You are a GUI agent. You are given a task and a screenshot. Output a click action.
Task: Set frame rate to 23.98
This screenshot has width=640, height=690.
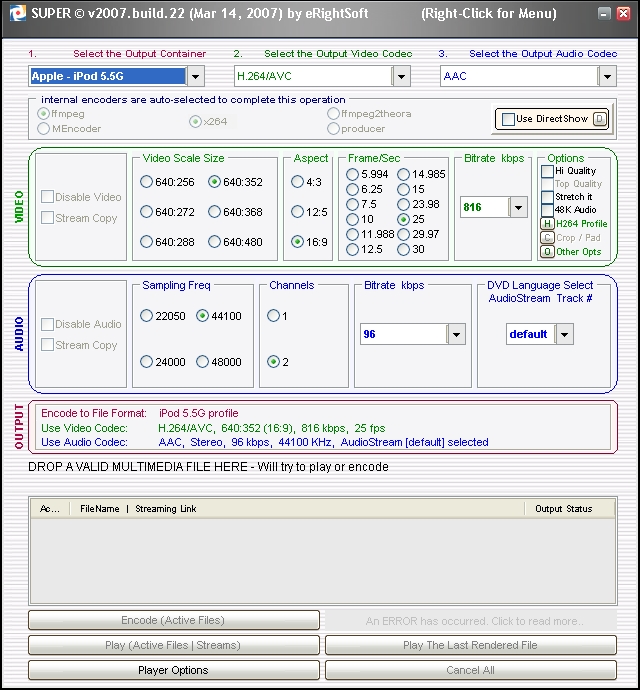(x=403, y=204)
